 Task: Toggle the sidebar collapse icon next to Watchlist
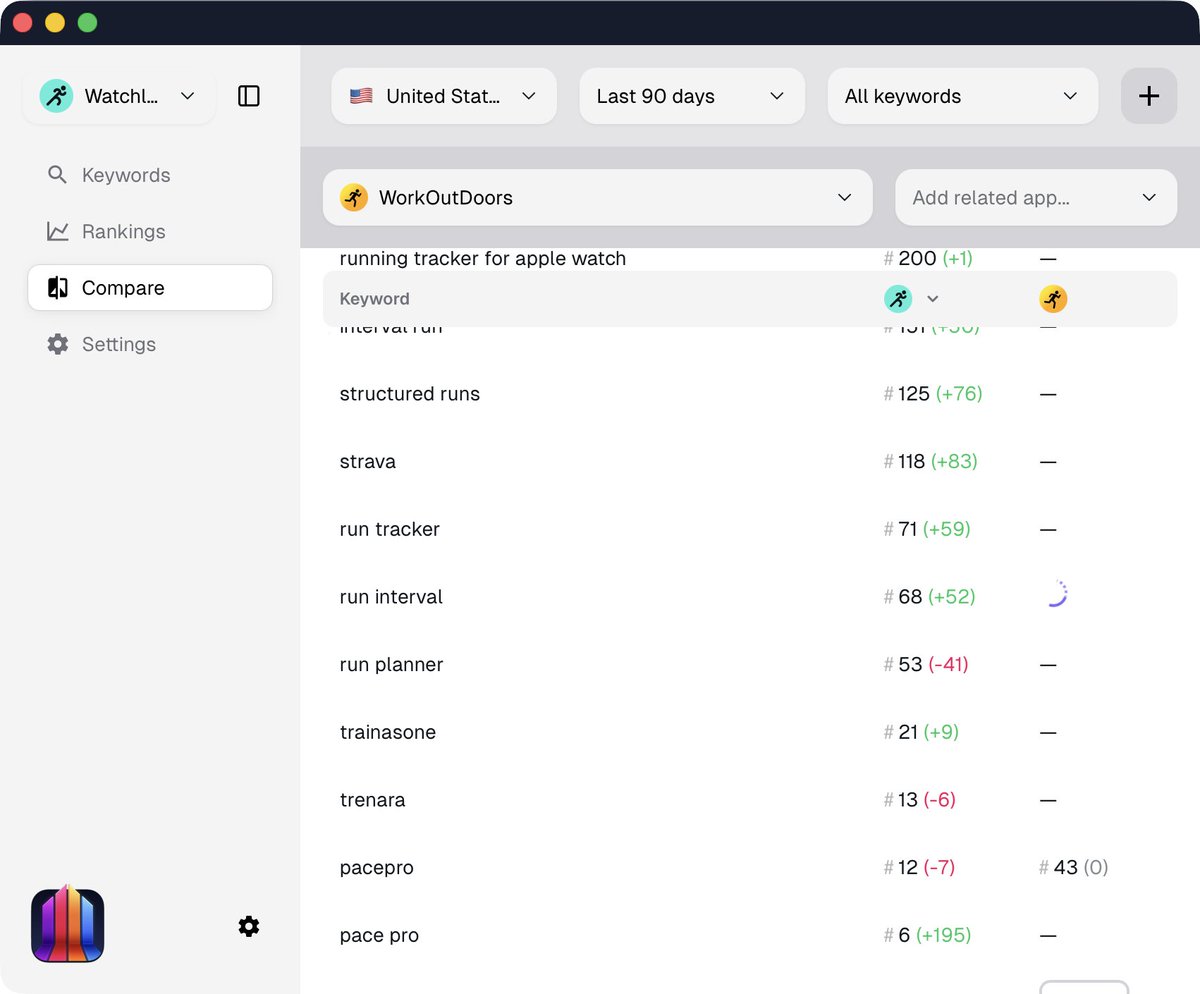pyautogui.click(x=248, y=96)
